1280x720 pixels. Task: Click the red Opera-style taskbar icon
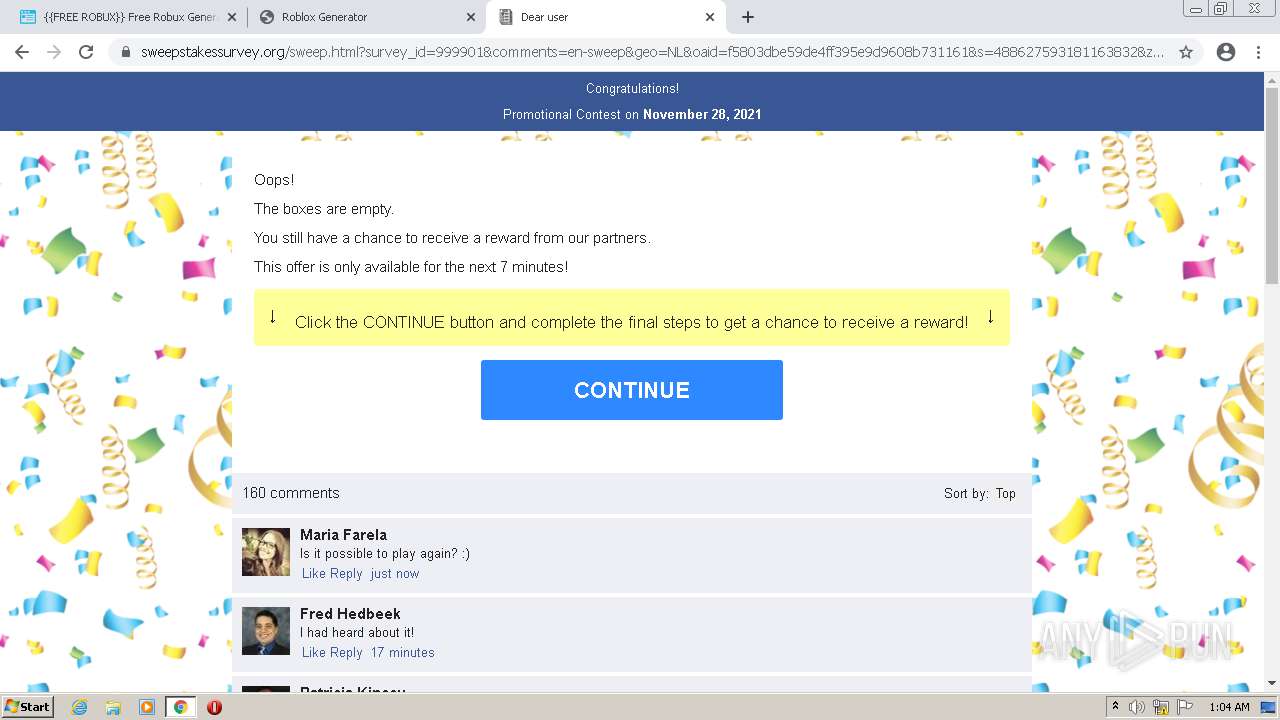click(x=214, y=707)
